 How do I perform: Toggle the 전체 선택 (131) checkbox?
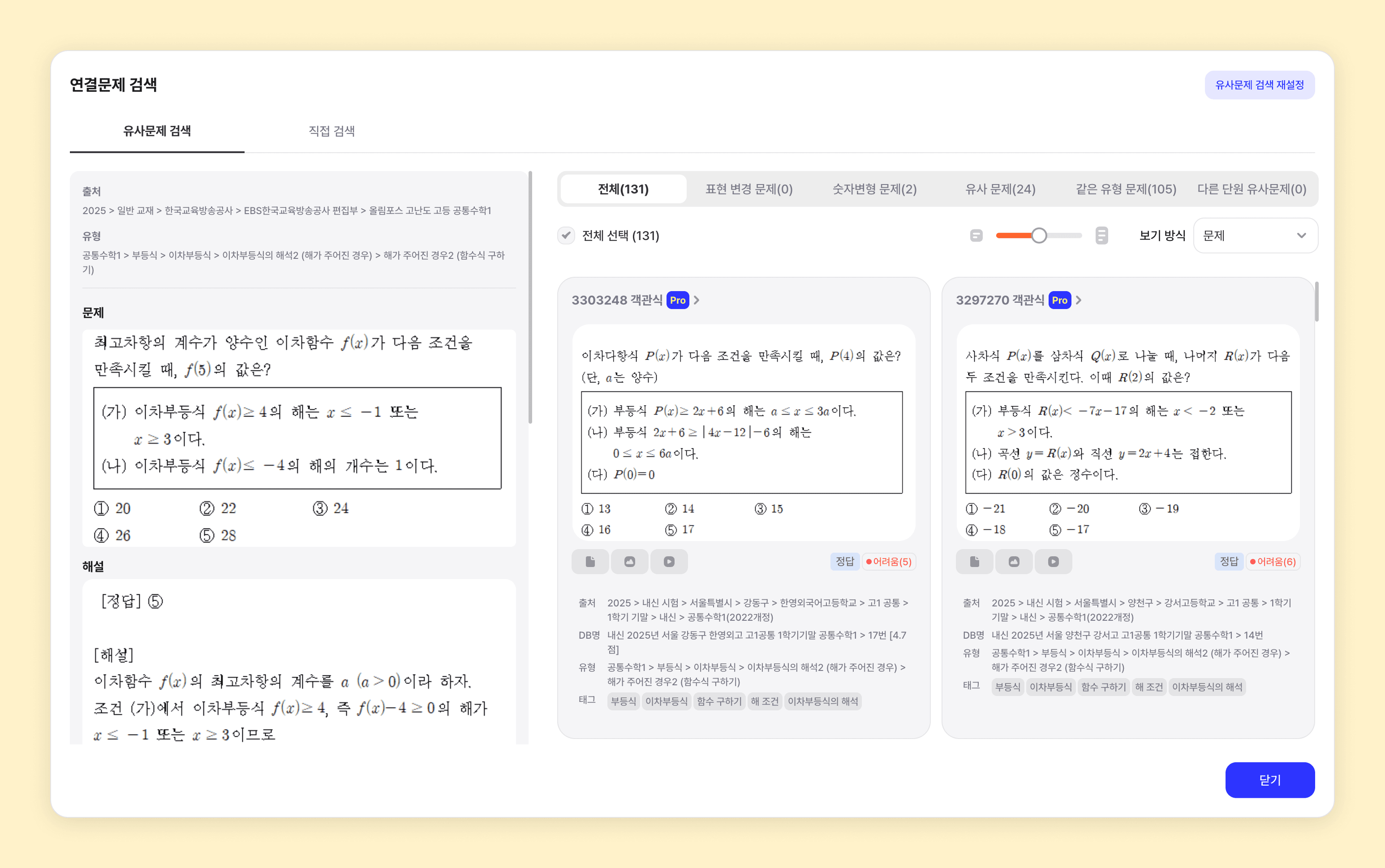click(567, 236)
